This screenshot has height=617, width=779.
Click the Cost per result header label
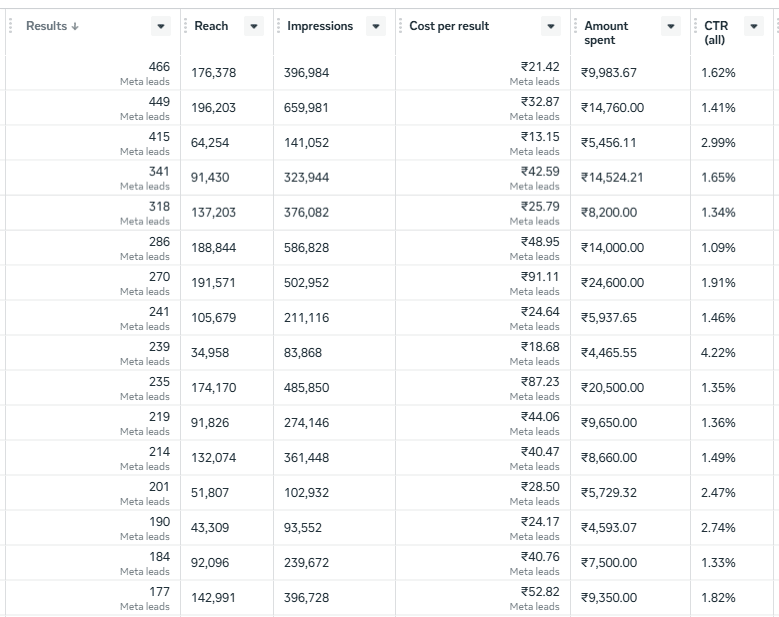point(449,26)
